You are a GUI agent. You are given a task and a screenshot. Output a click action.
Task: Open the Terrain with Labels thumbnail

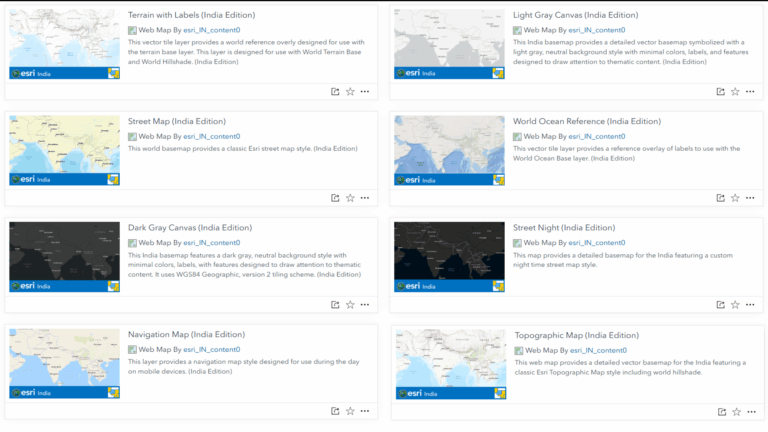[x=64, y=44]
